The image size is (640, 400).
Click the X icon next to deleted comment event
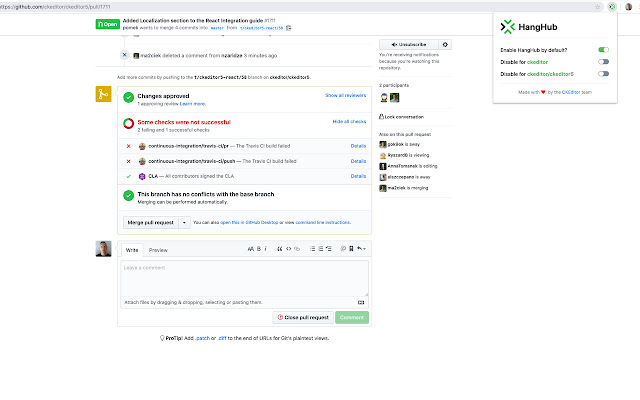click(125, 55)
